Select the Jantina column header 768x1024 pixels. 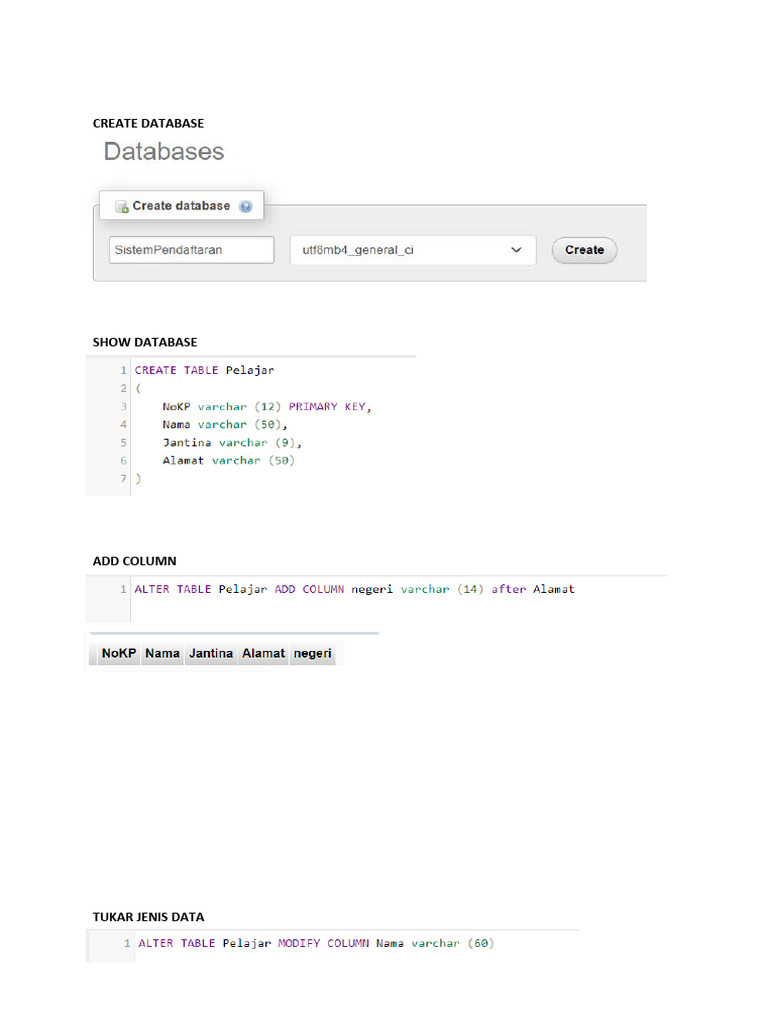pyautogui.click(x=211, y=653)
